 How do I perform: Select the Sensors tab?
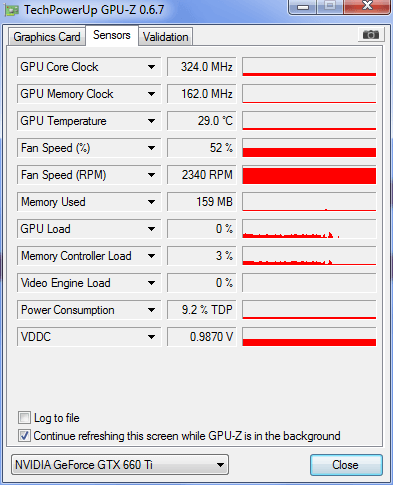pos(112,35)
